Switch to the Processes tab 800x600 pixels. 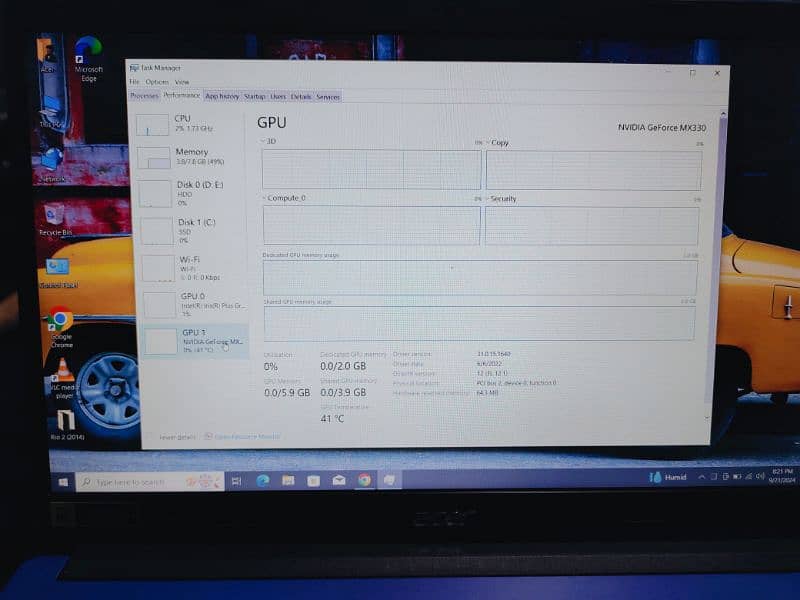[144, 97]
